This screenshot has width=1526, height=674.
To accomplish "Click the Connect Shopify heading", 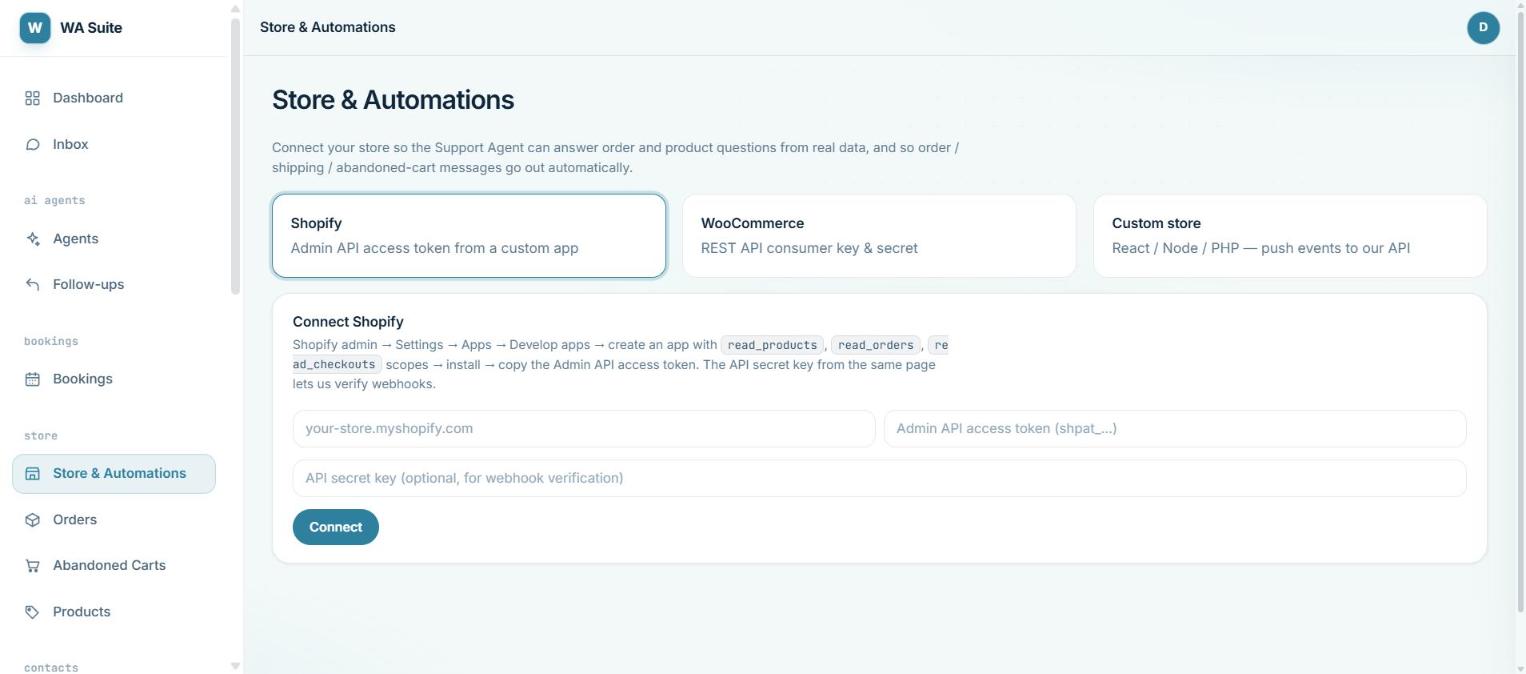I will [x=348, y=321].
